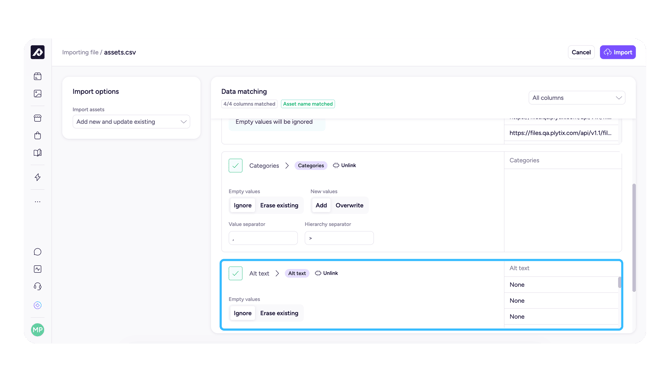The height and width of the screenshot is (382, 670).
Task: Unlink the Alt text attribute mapping
Action: (x=326, y=273)
